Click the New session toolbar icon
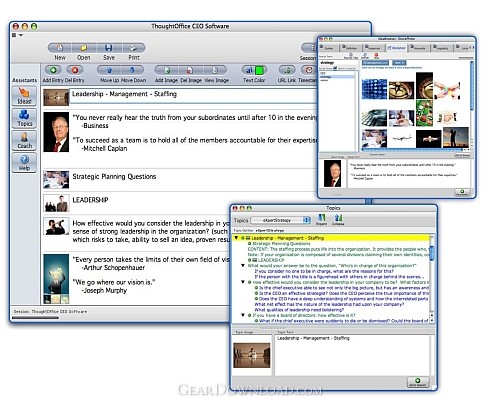Screen dimensions: 500x398 [x=60, y=48]
